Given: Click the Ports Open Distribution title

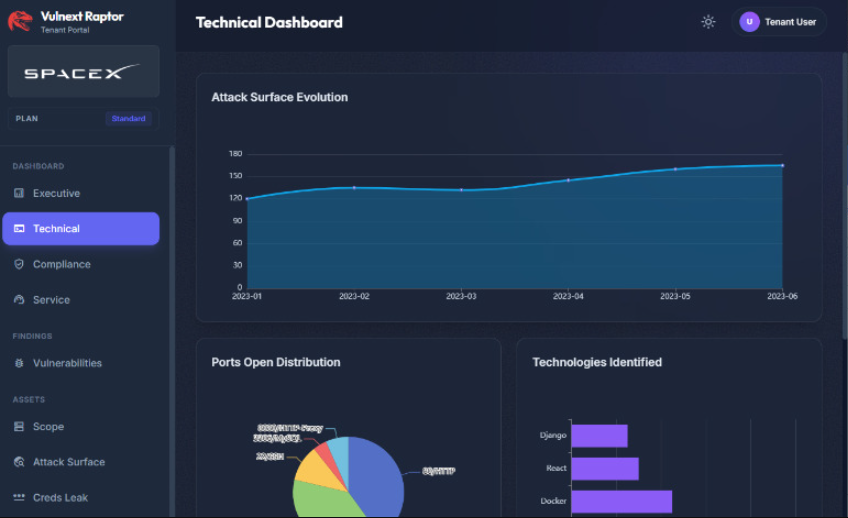Looking at the screenshot, I should [276, 362].
